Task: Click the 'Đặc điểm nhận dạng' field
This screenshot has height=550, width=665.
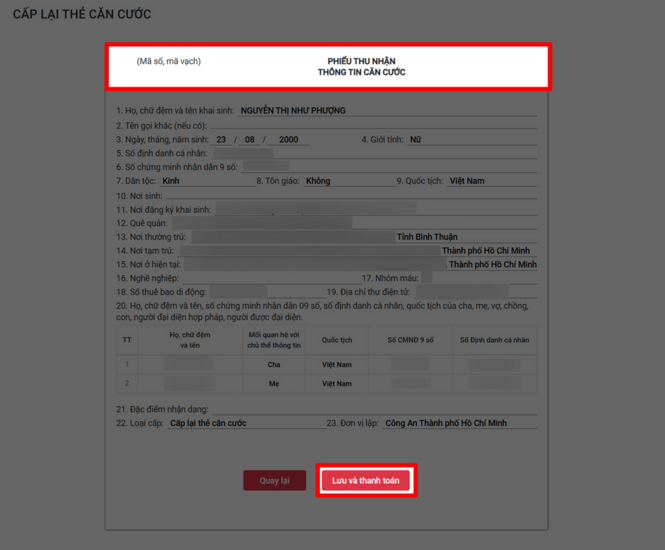Action: pos(370,410)
